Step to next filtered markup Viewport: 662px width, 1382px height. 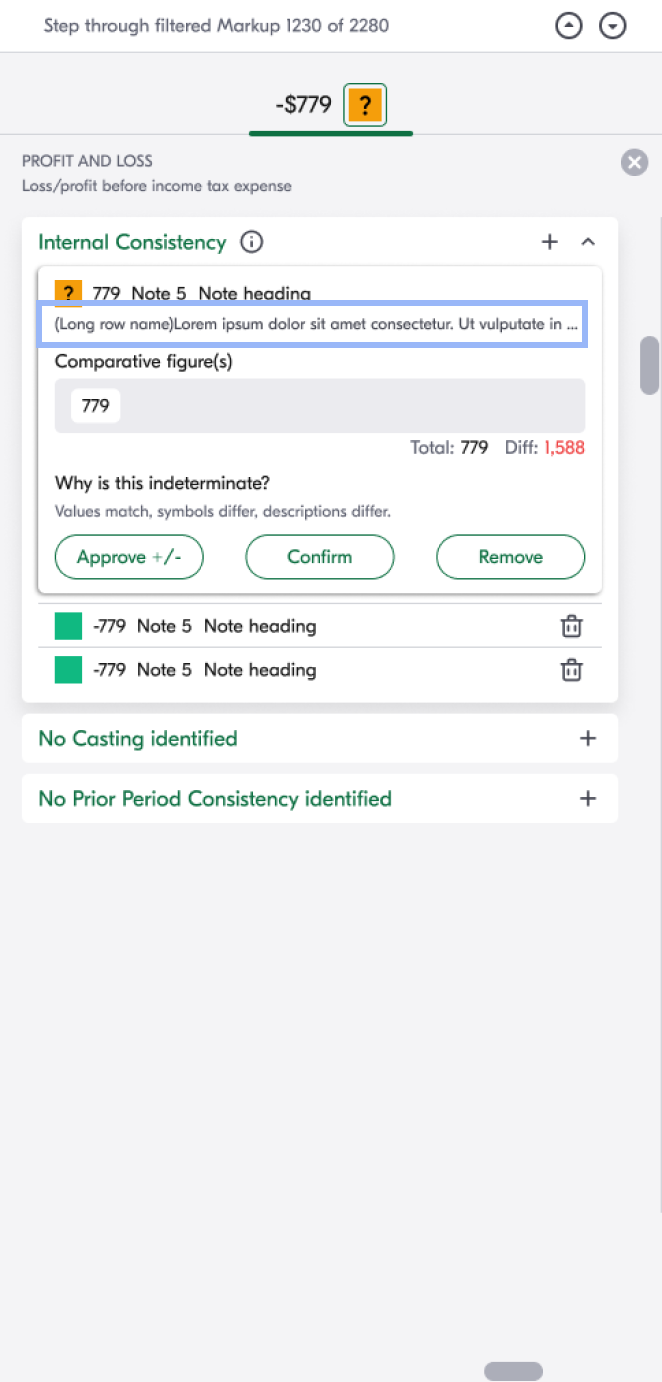click(x=613, y=27)
